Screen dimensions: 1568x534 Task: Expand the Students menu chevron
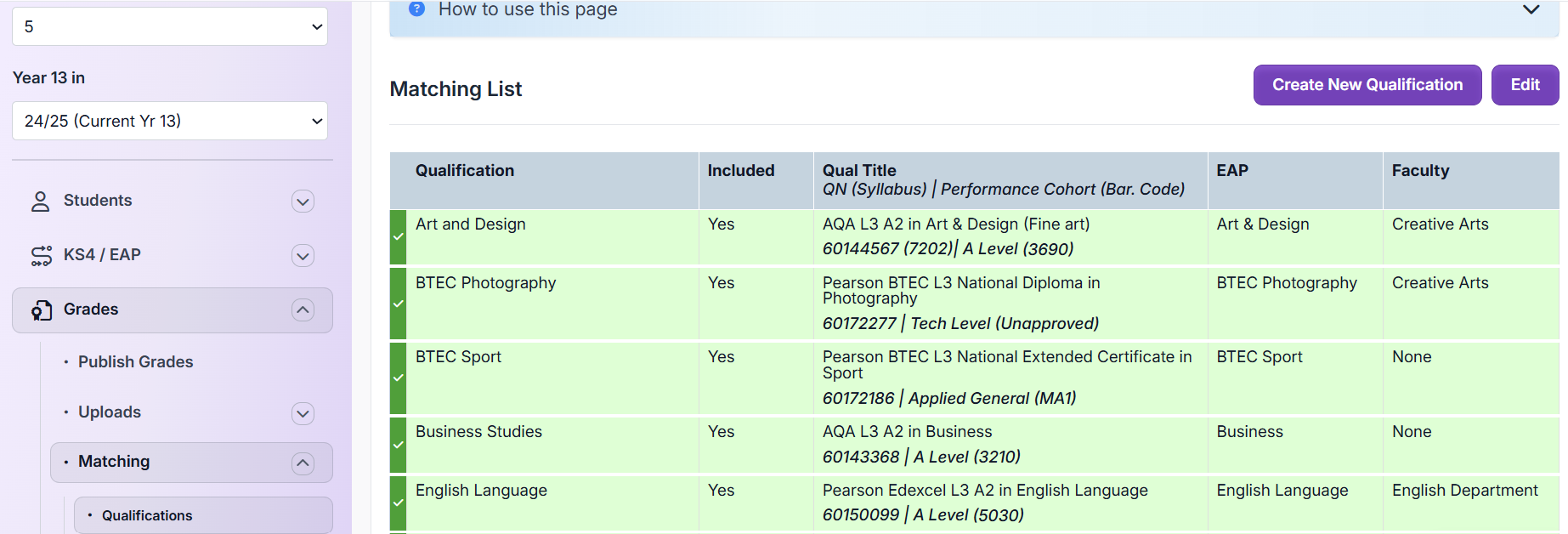pos(303,202)
